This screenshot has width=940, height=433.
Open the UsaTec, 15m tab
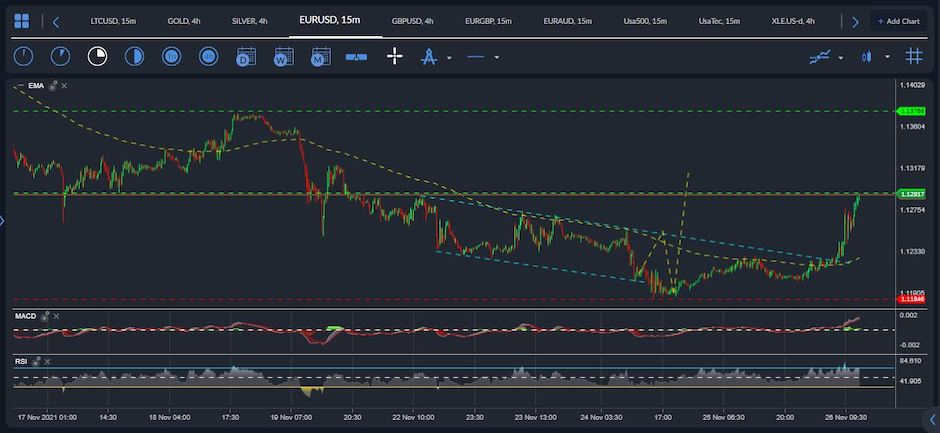(719, 21)
